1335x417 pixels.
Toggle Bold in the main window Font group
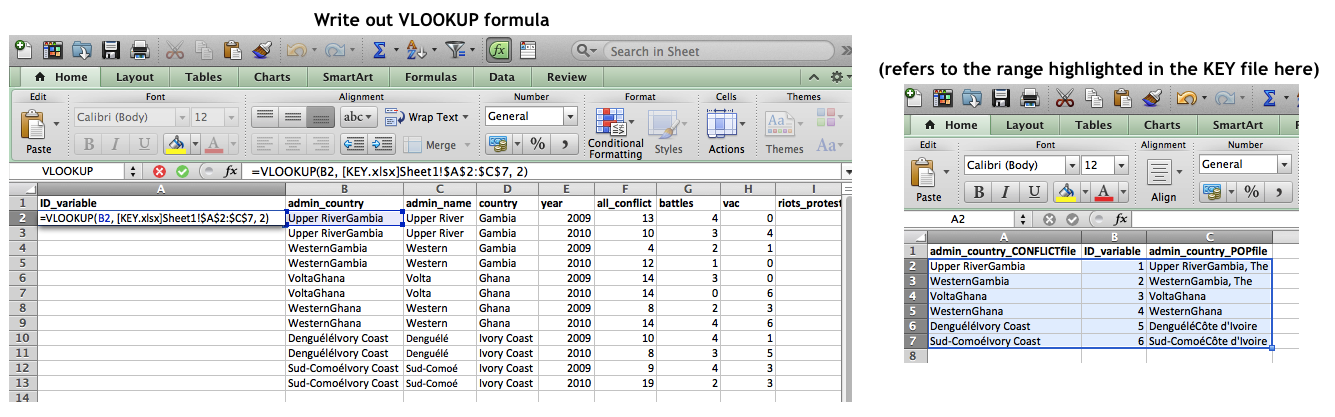[88, 144]
